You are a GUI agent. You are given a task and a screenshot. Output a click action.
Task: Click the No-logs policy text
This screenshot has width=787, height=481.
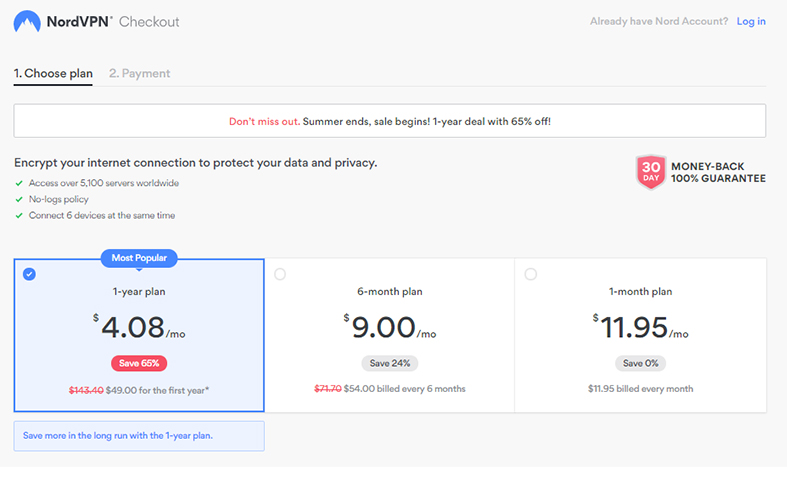pos(59,199)
